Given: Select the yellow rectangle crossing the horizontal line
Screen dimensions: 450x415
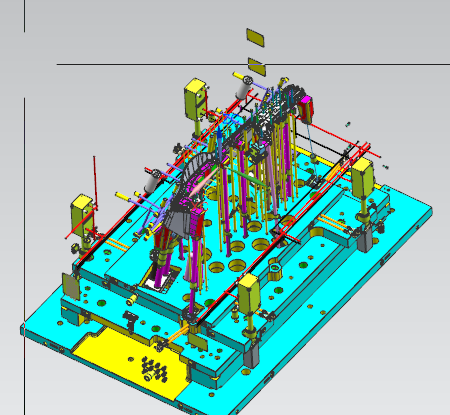Looking at the screenshot, I should 257,67.
